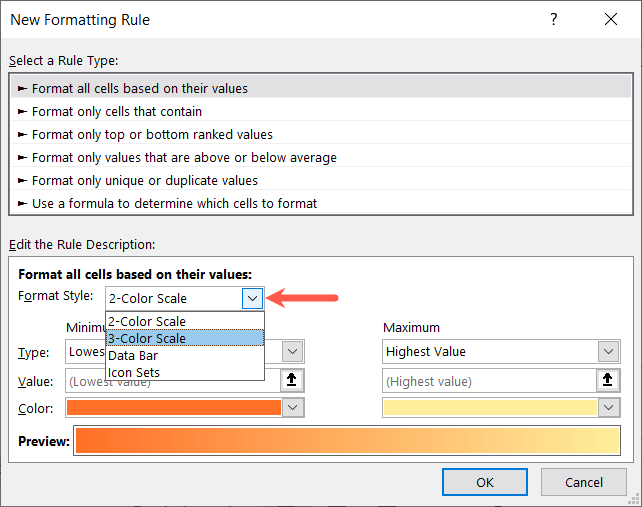Choose Data Bar format style
The height and width of the screenshot is (507, 642).
click(x=133, y=355)
